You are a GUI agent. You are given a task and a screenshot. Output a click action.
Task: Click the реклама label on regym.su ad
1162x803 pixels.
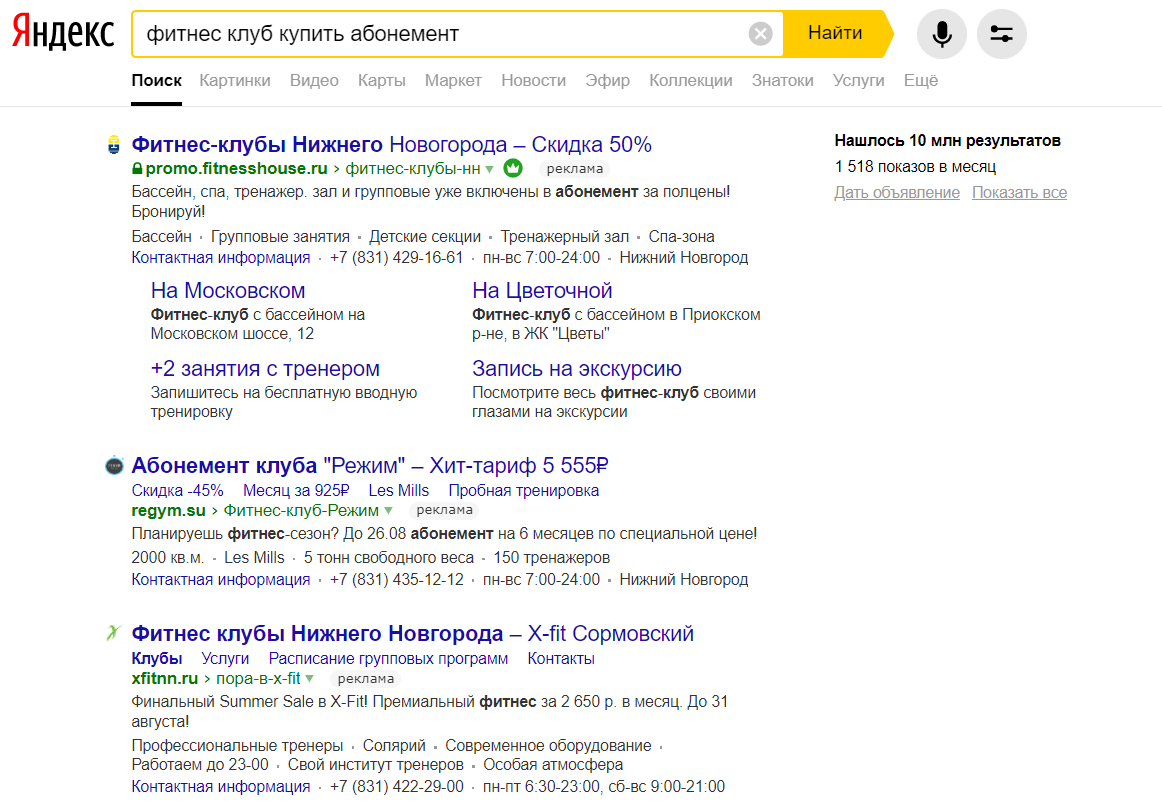(x=444, y=510)
